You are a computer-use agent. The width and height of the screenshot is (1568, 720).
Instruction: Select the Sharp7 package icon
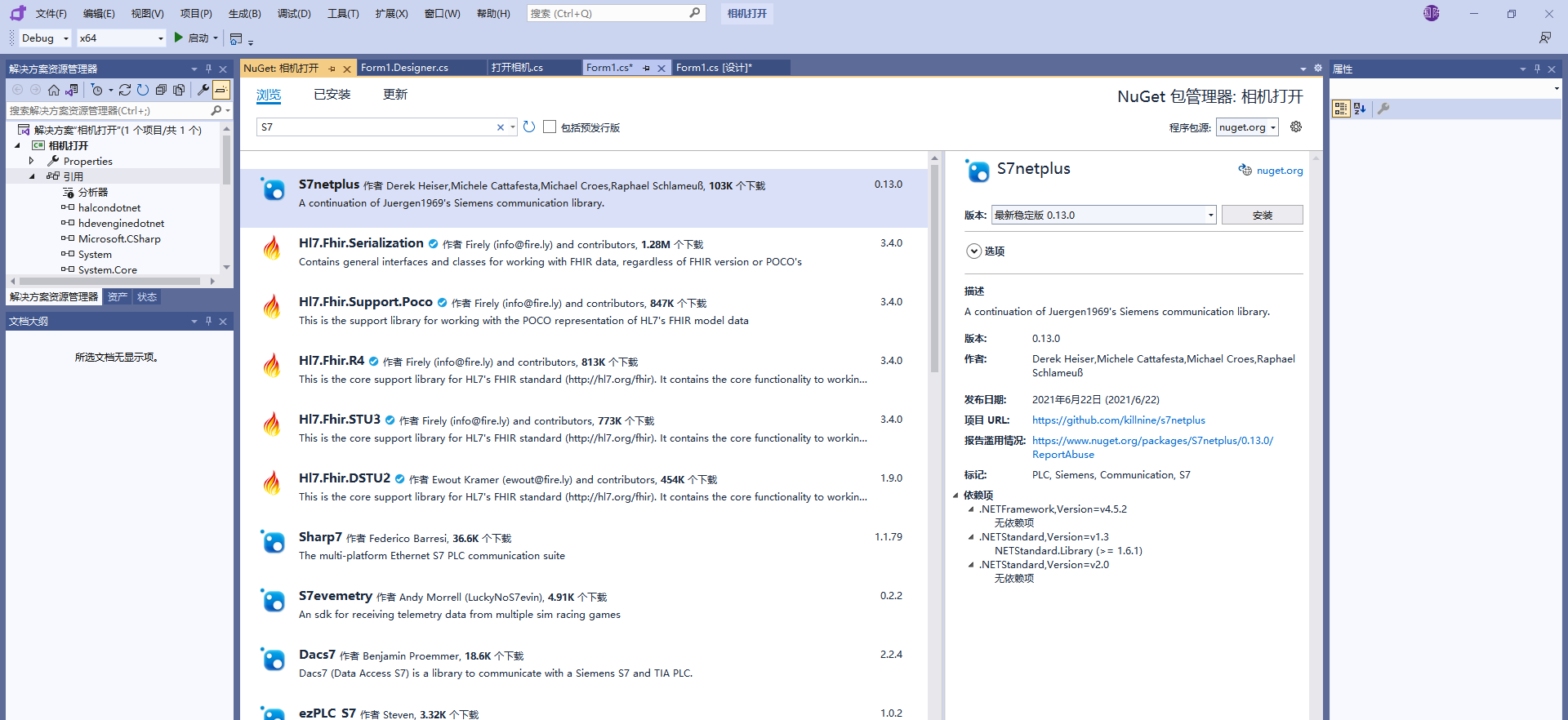(x=273, y=541)
